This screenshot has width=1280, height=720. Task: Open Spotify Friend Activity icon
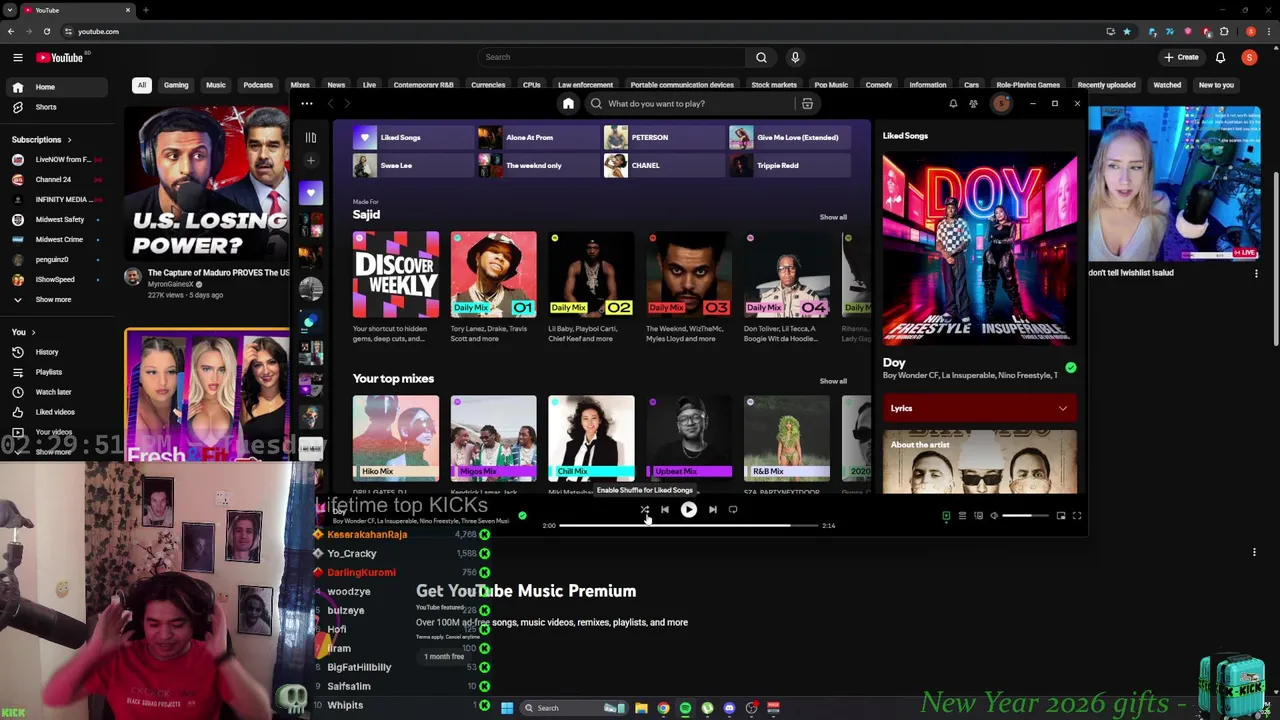tap(973, 103)
